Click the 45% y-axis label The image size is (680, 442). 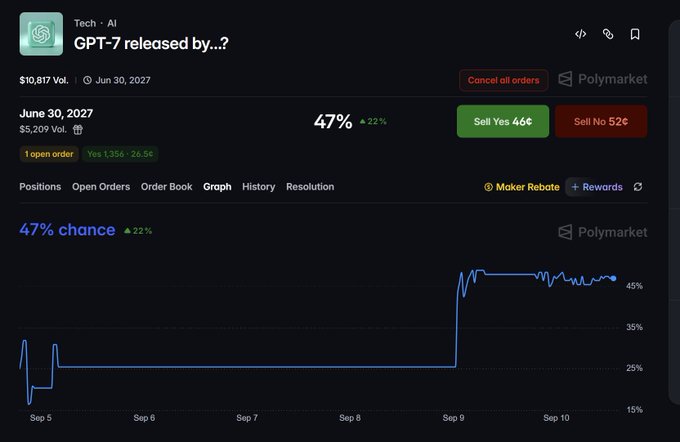634,286
